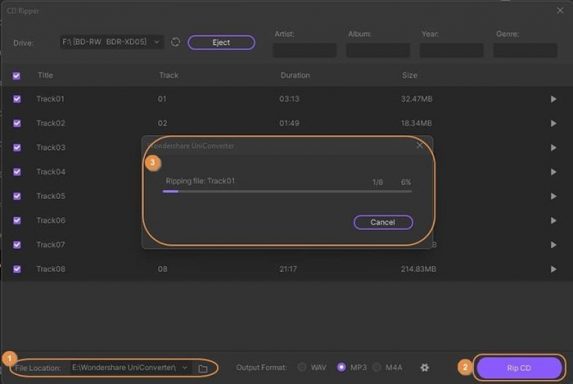Close the ripping progress dialog

(x=420, y=145)
